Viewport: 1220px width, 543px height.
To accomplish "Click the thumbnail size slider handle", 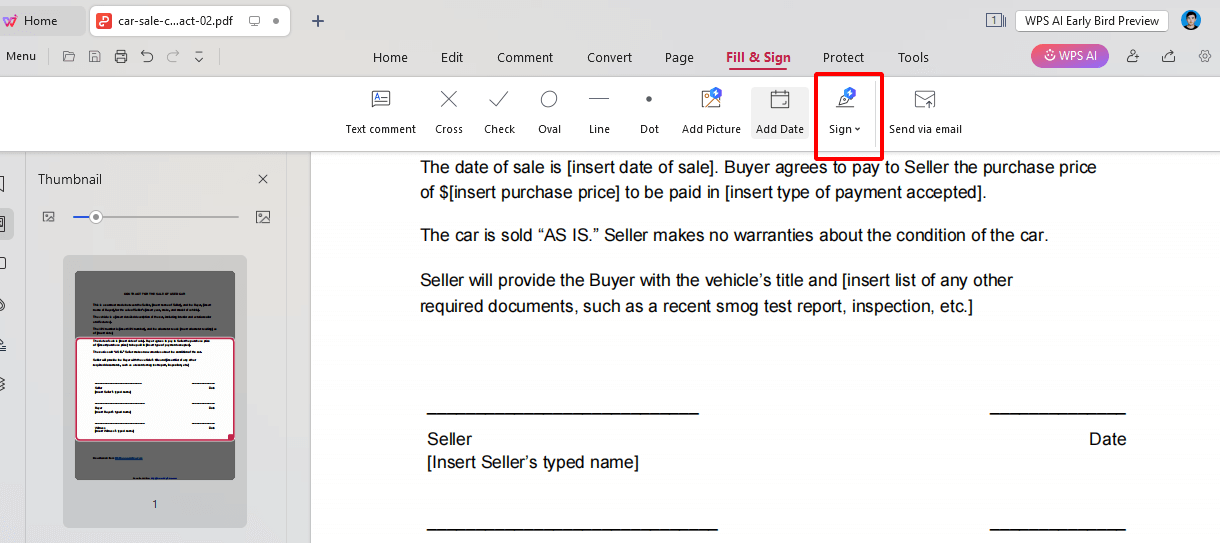I will coord(96,217).
